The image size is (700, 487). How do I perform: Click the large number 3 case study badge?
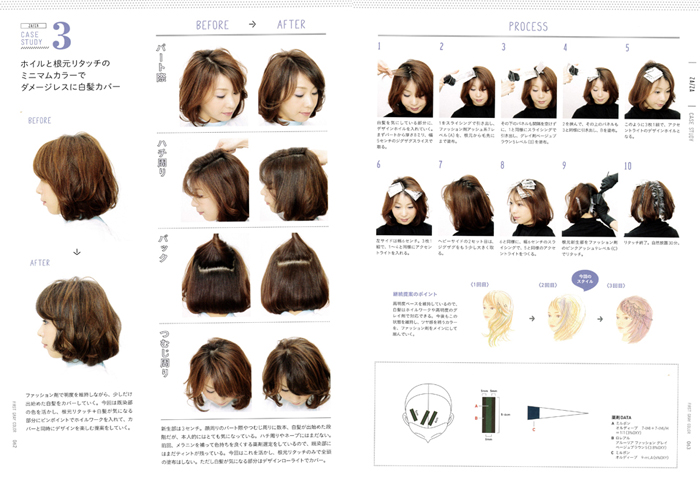click(59, 34)
